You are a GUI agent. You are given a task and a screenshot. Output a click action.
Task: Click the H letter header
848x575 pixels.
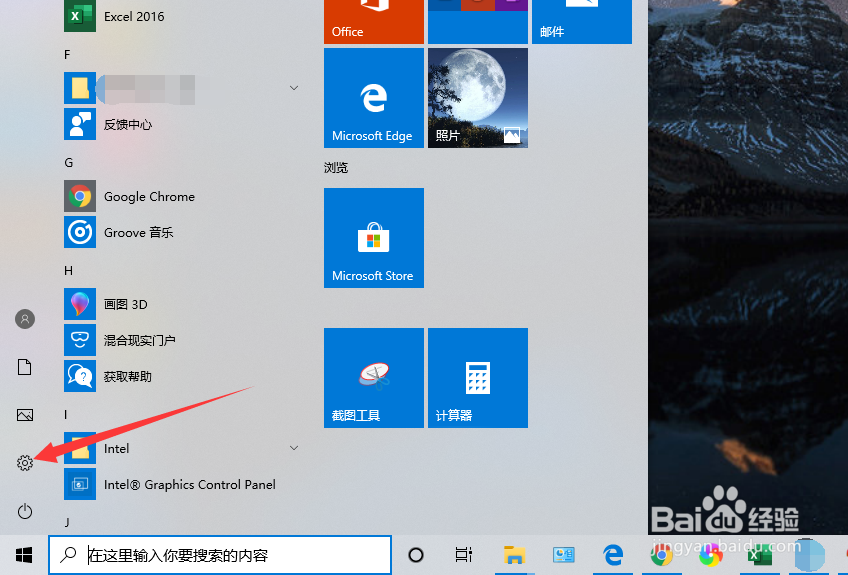(x=69, y=270)
